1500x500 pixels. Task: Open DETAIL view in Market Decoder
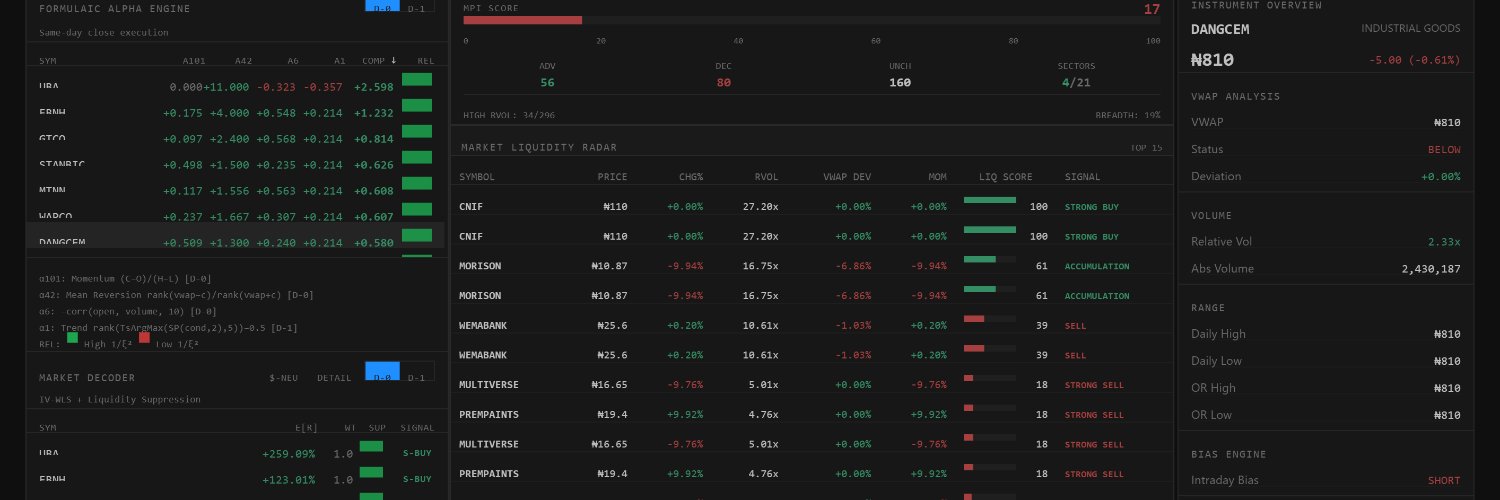pyautogui.click(x=334, y=378)
